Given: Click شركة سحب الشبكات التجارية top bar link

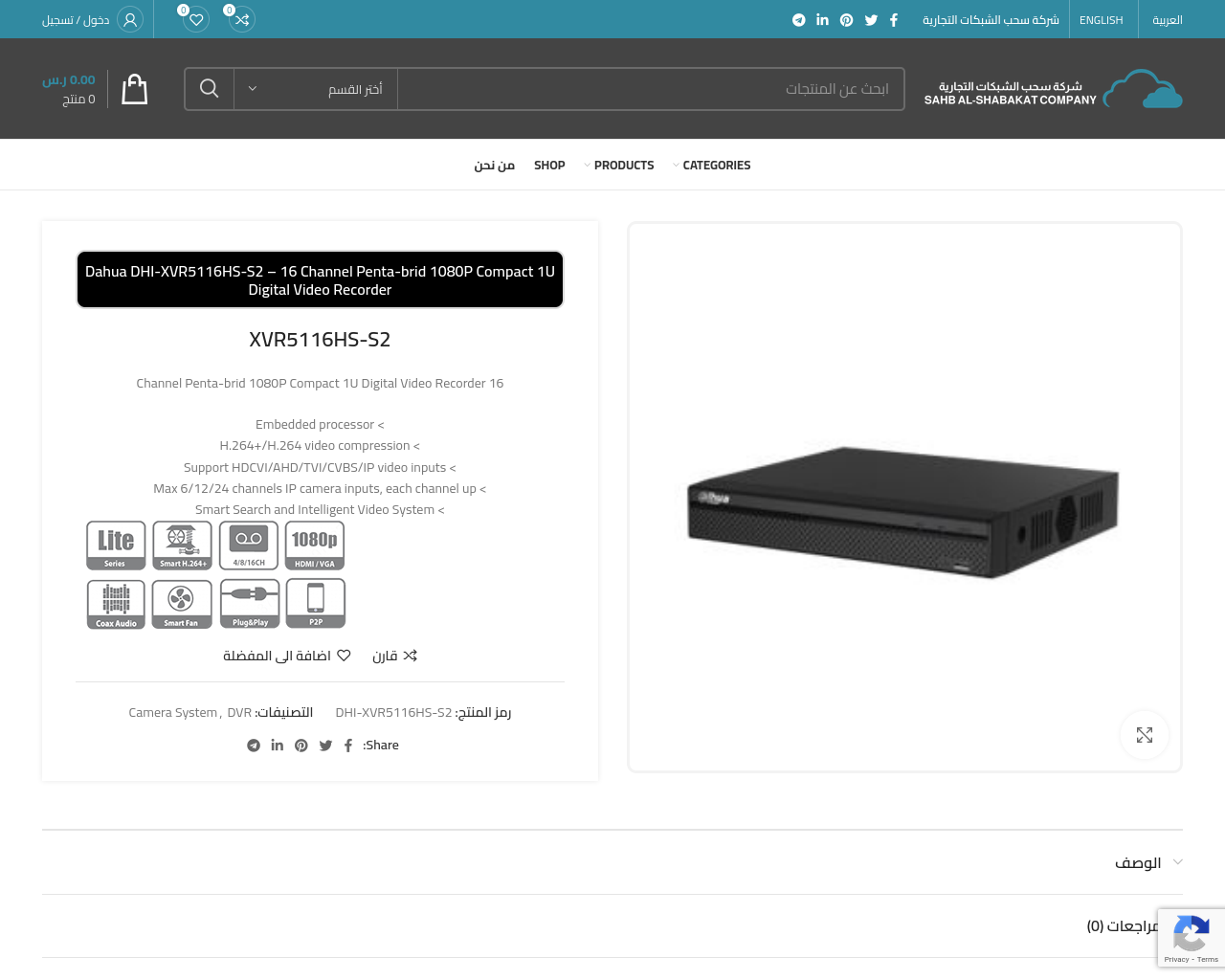Looking at the screenshot, I should pyautogui.click(x=991, y=20).
